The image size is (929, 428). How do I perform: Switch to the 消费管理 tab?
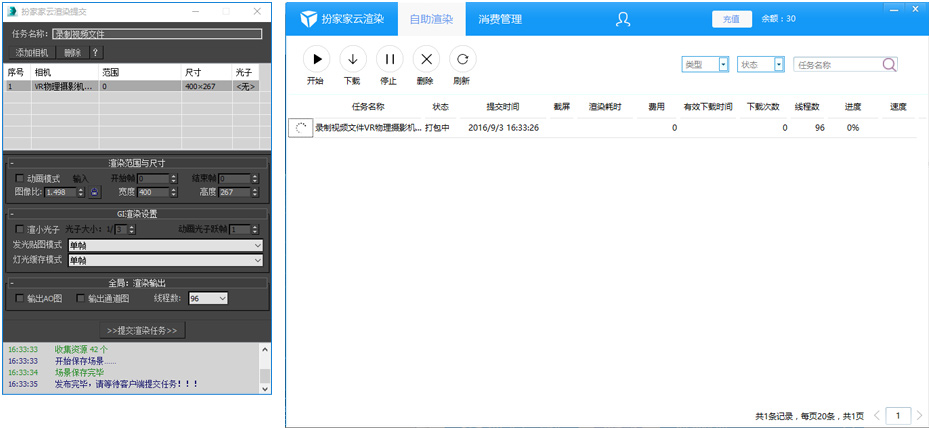tap(500, 19)
